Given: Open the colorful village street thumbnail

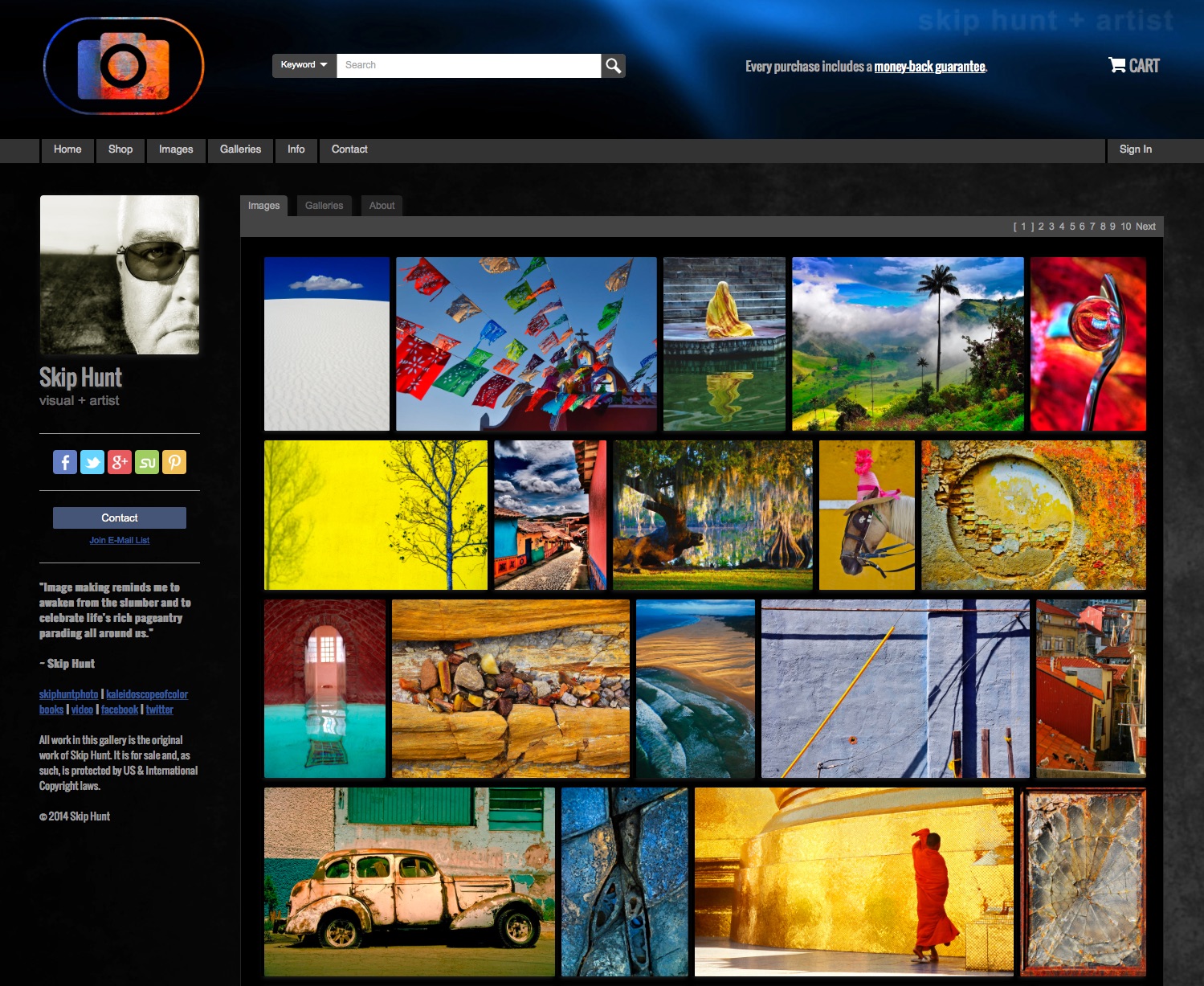Looking at the screenshot, I should 550,515.
